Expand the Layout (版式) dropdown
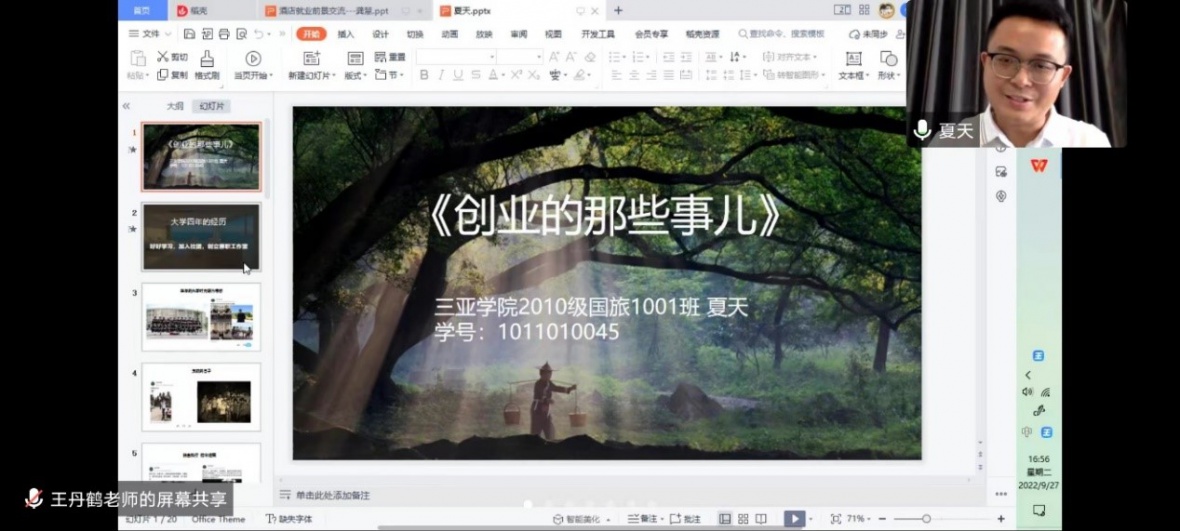 click(x=355, y=75)
